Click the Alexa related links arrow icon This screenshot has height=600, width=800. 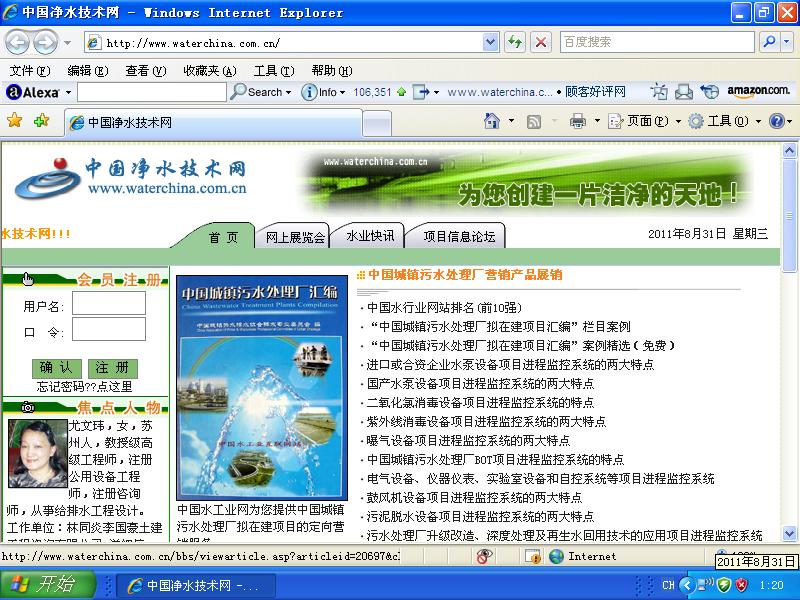pyautogui.click(x=420, y=92)
